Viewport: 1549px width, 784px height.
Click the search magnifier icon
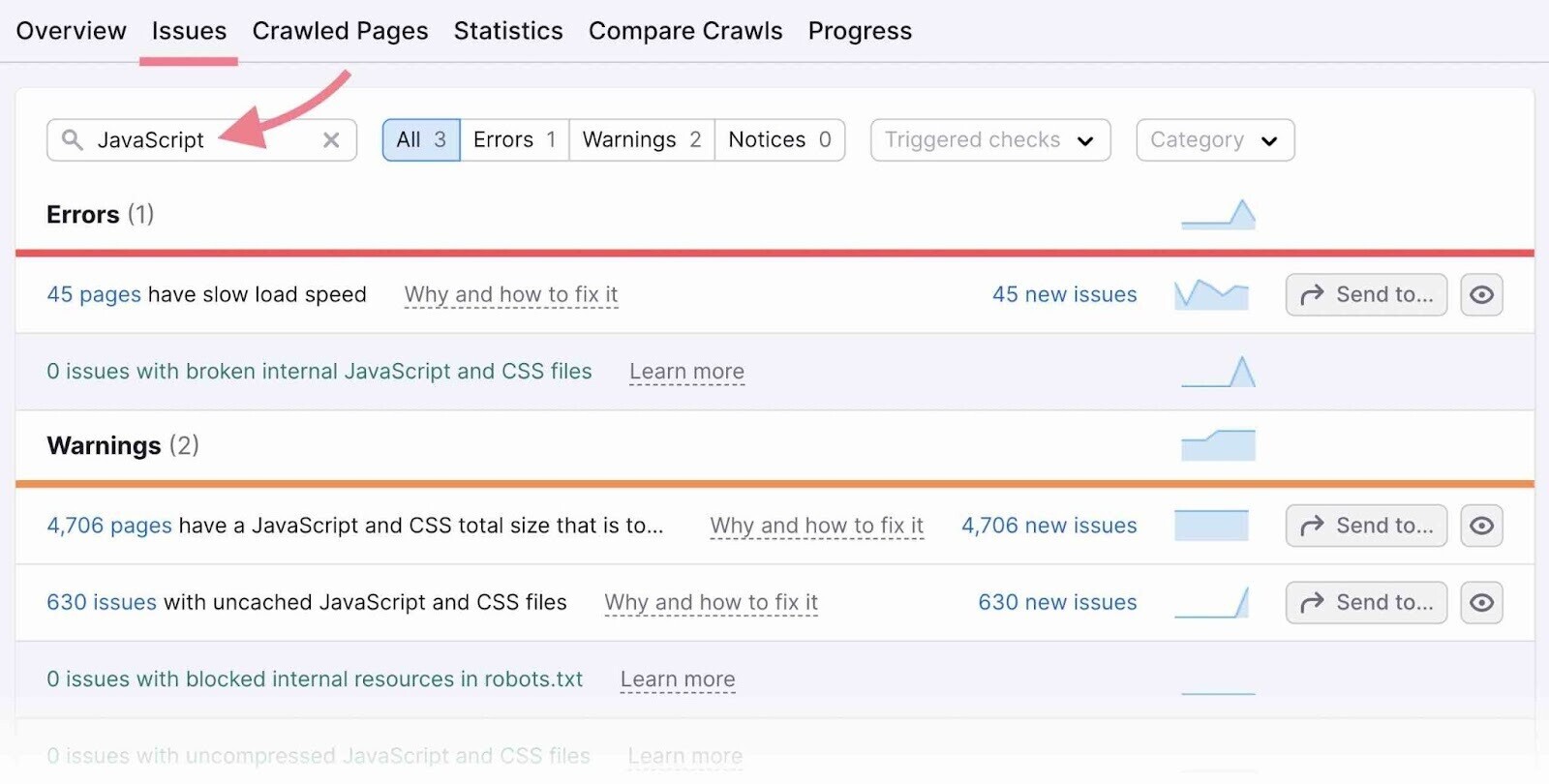(x=73, y=139)
